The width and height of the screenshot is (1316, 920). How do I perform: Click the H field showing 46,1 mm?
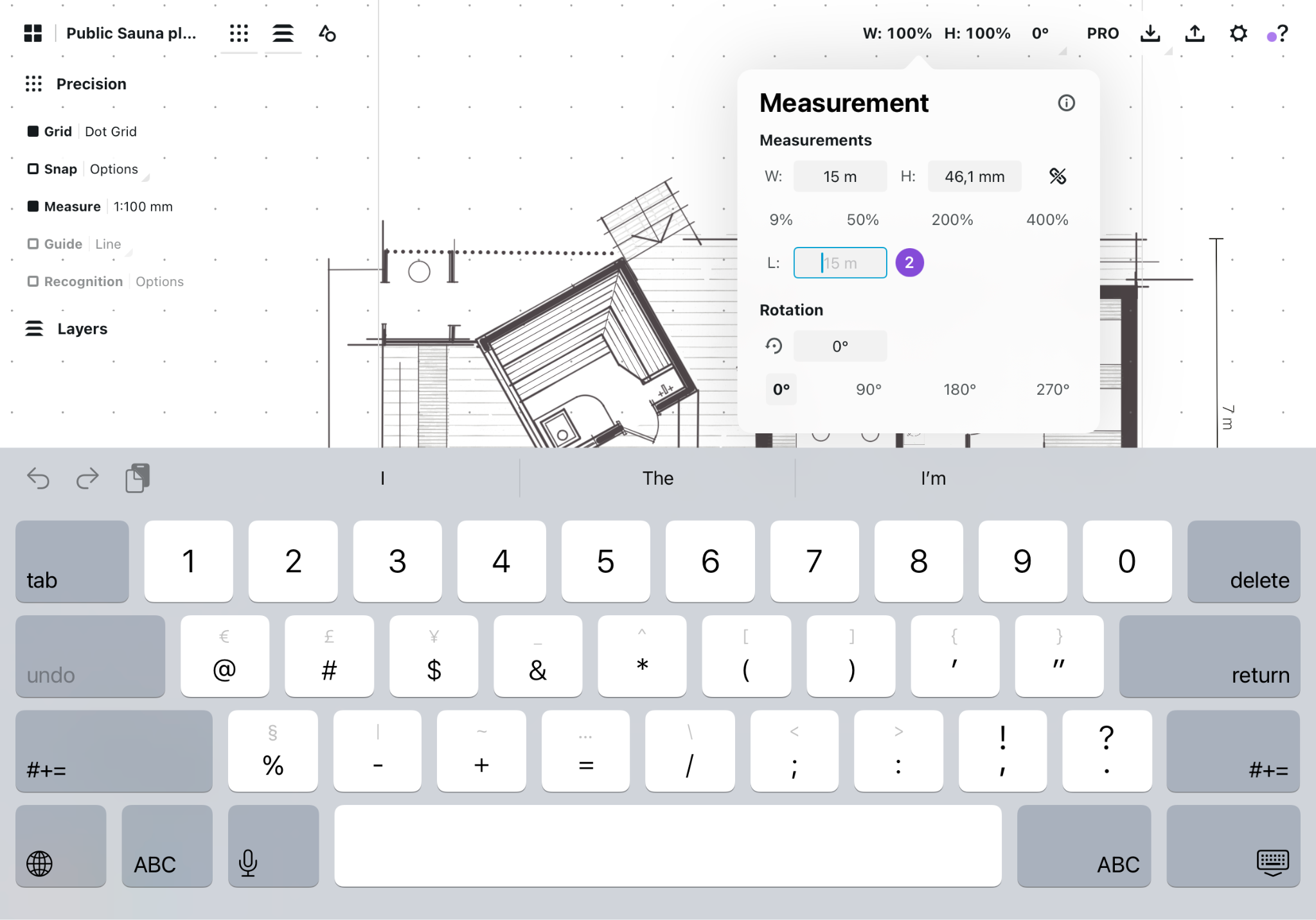pyautogui.click(x=974, y=176)
